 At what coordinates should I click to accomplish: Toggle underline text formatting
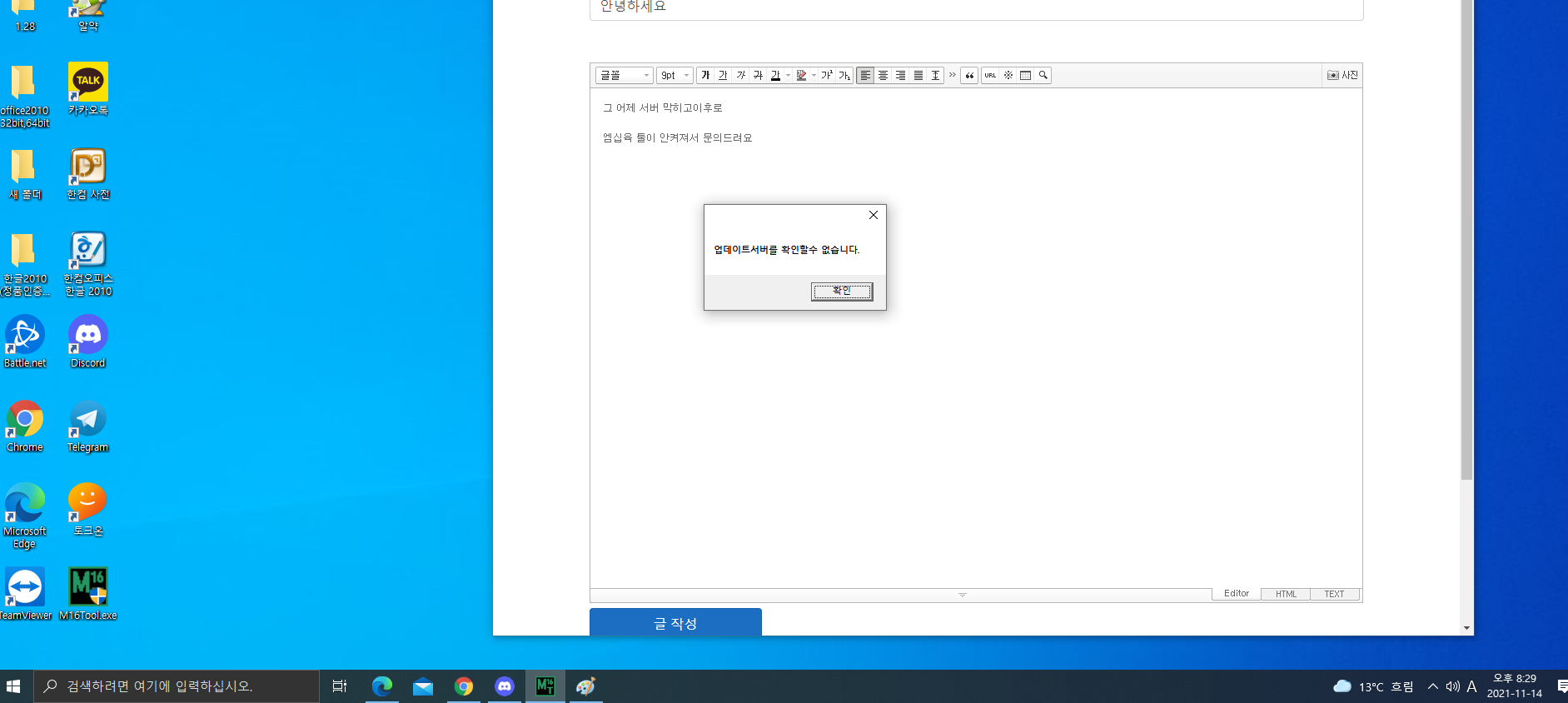click(x=723, y=76)
